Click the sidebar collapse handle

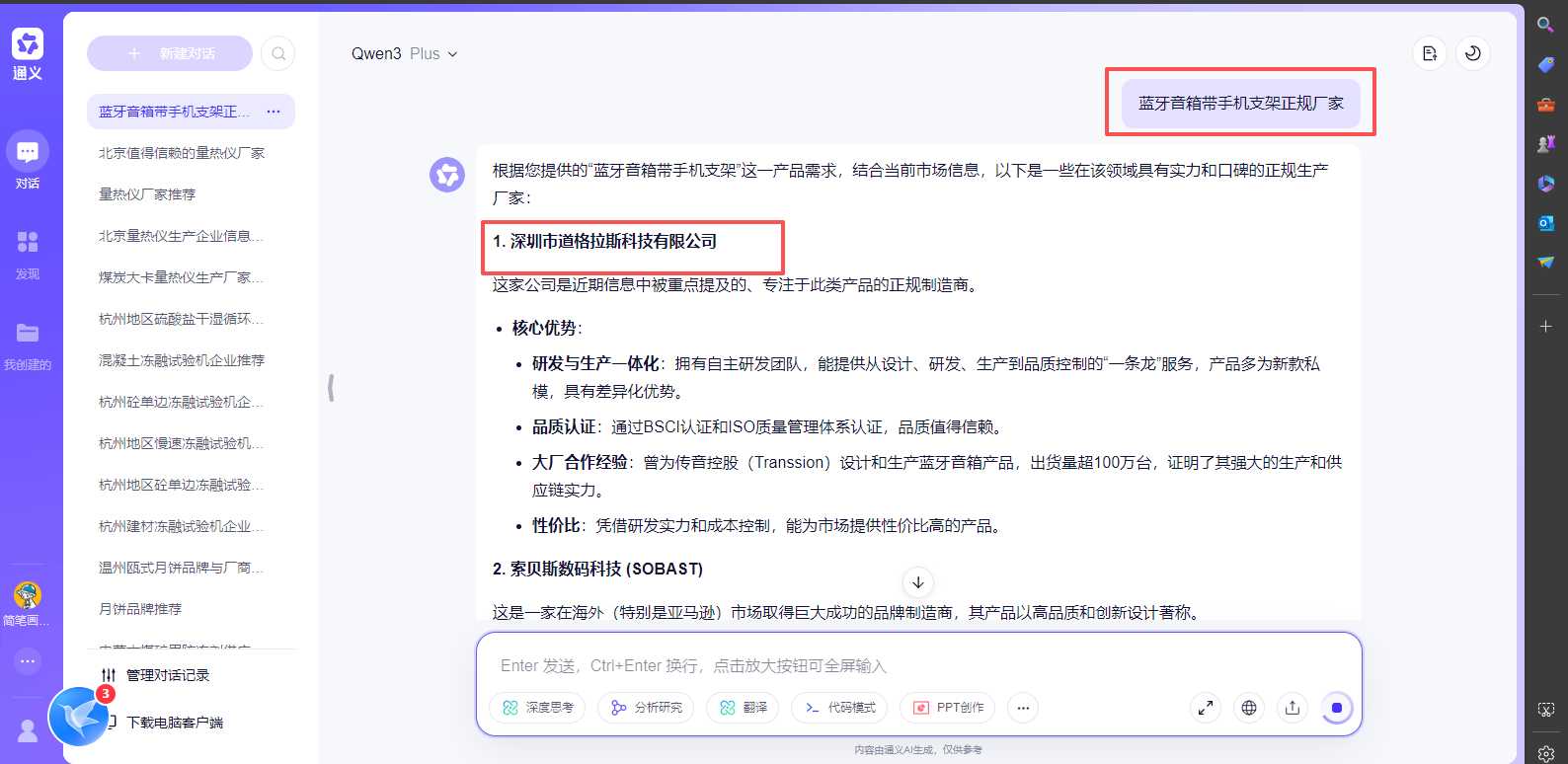331,388
